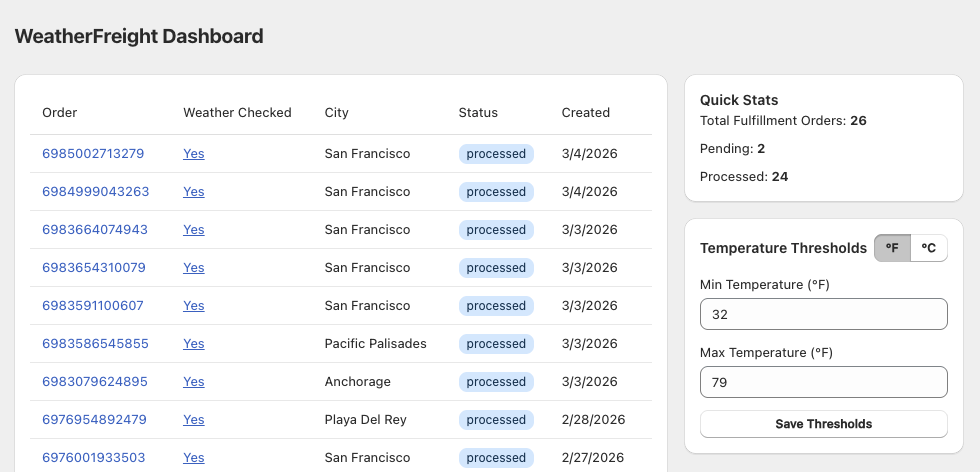
Task: Click 3/4/2026 date for order 6984999043263
Action: tap(589, 192)
